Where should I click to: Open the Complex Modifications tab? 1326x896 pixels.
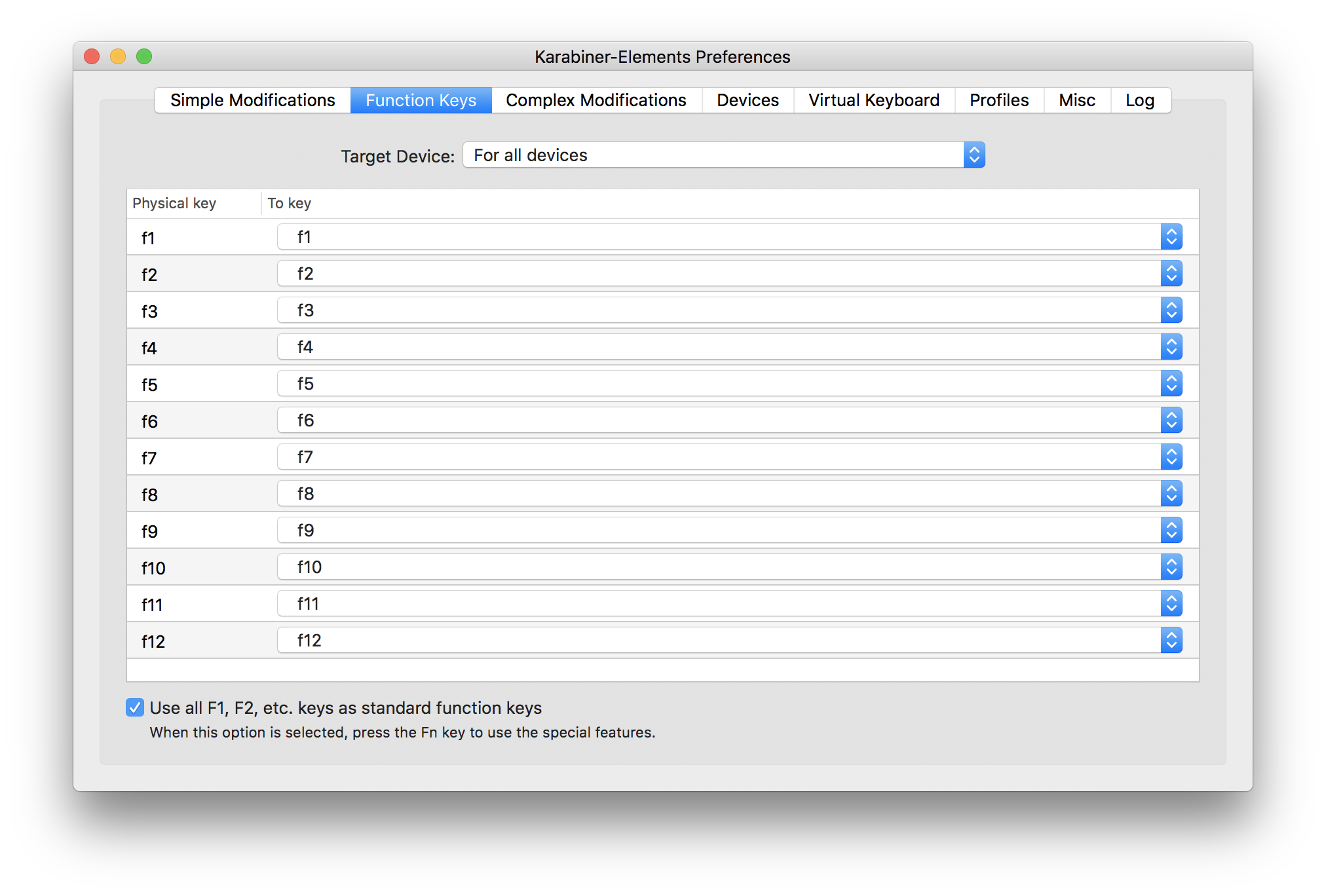[x=596, y=100]
